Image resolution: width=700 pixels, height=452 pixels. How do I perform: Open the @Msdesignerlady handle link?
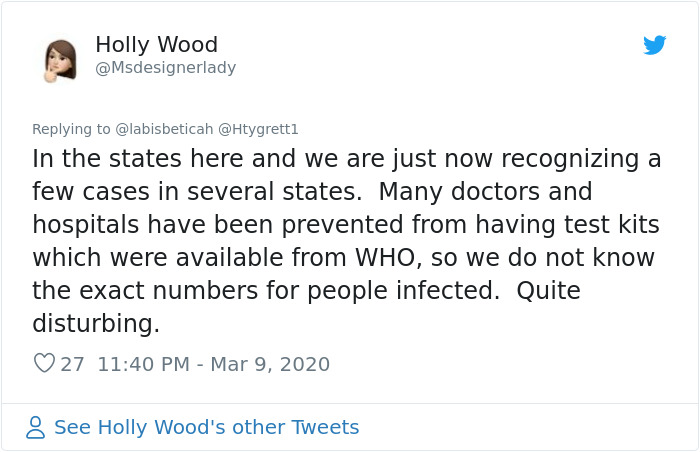tap(165, 68)
